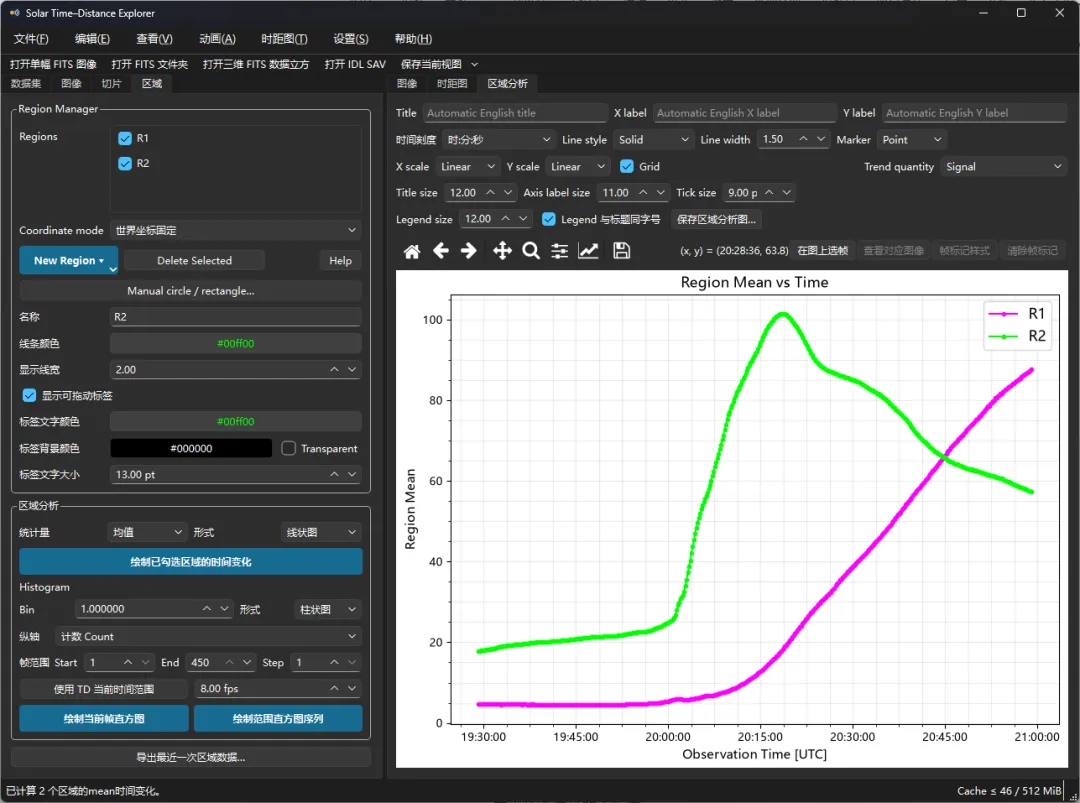Click the forward arrow plot icon

click(x=468, y=251)
